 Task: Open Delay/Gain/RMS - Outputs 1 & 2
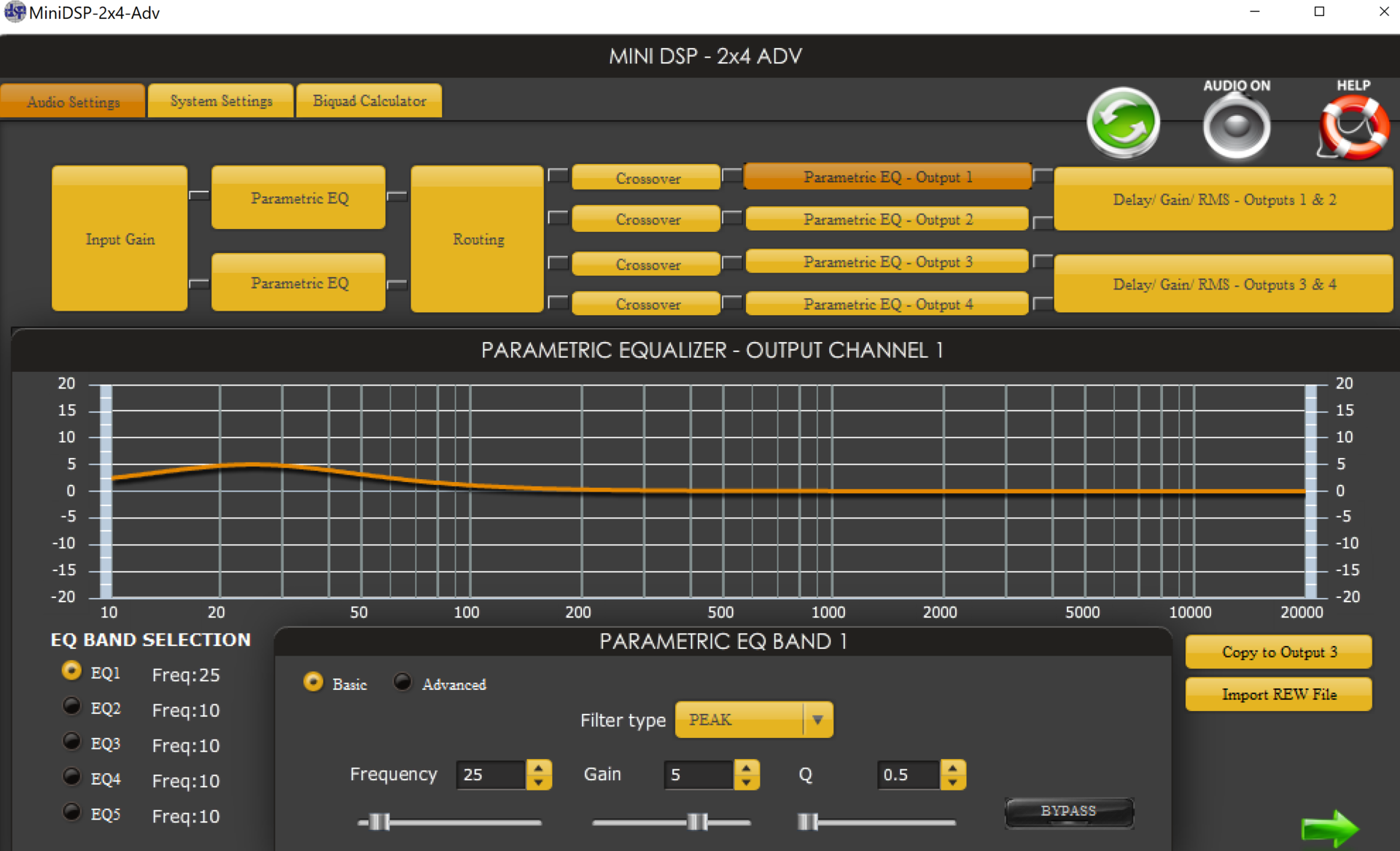[x=1224, y=199]
